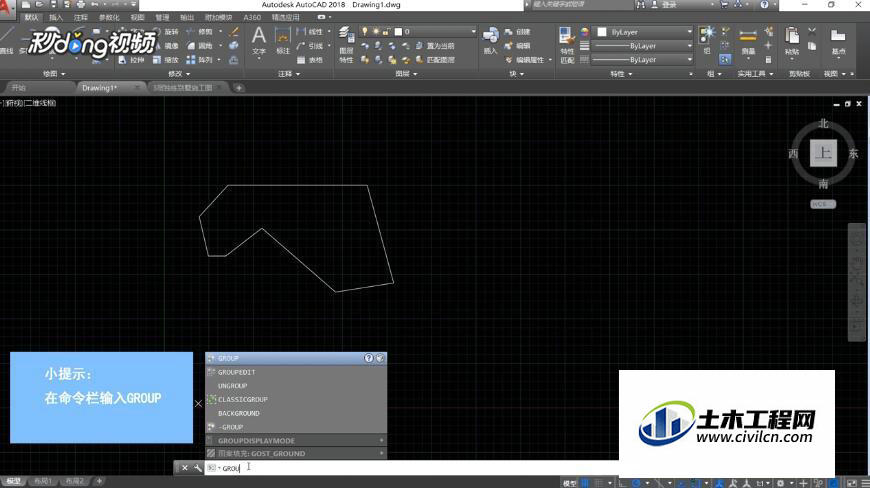Expand the 实用工具 (Utilities) panel dropdown
Screen dimensions: 870x488
755,74
